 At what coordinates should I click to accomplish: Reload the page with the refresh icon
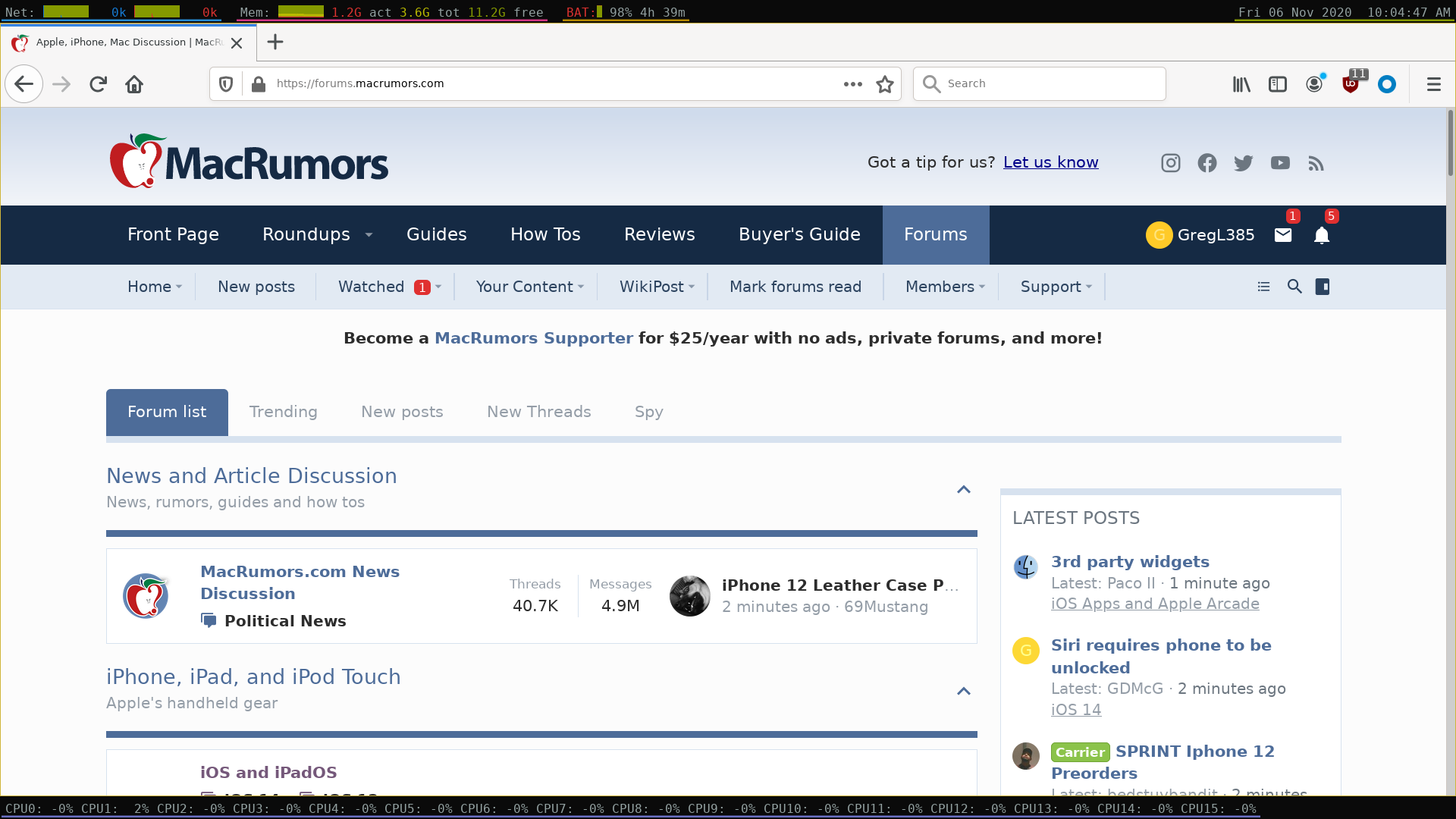click(x=98, y=84)
